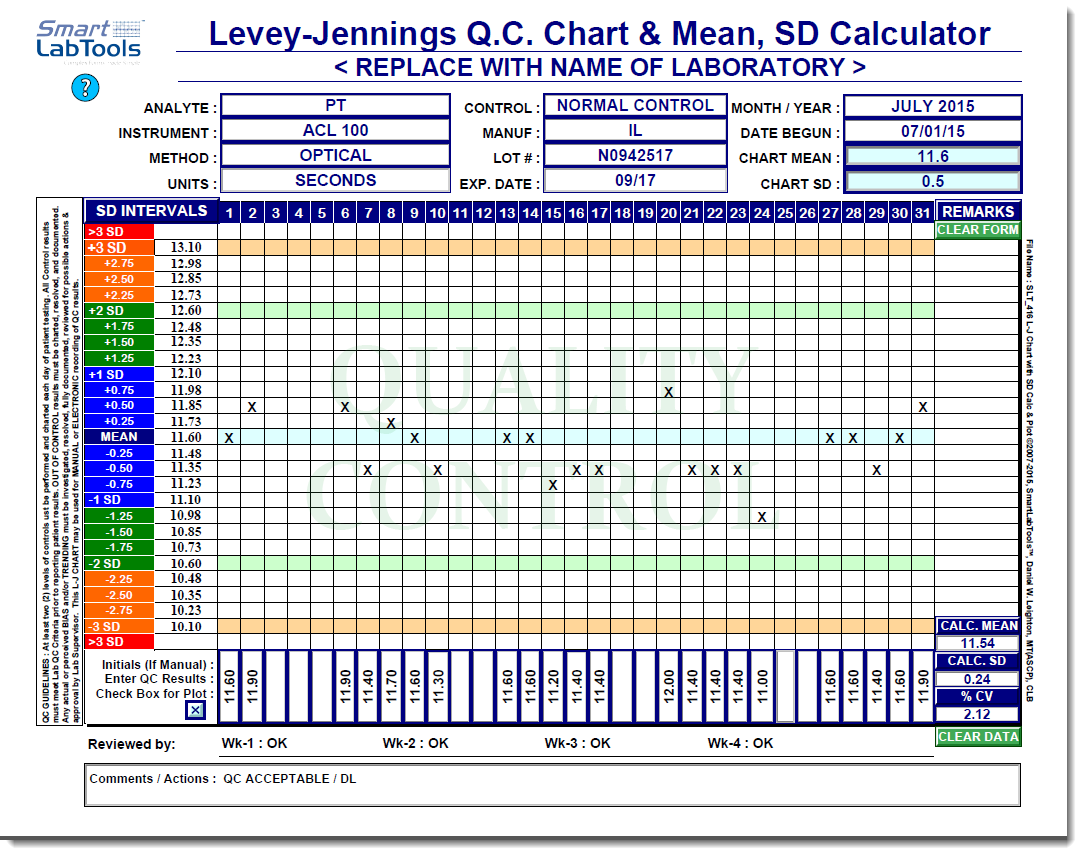Click the Smart LabTools logo
This screenshot has width=1082, height=855.
pyautogui.click(x=88, y=38)
